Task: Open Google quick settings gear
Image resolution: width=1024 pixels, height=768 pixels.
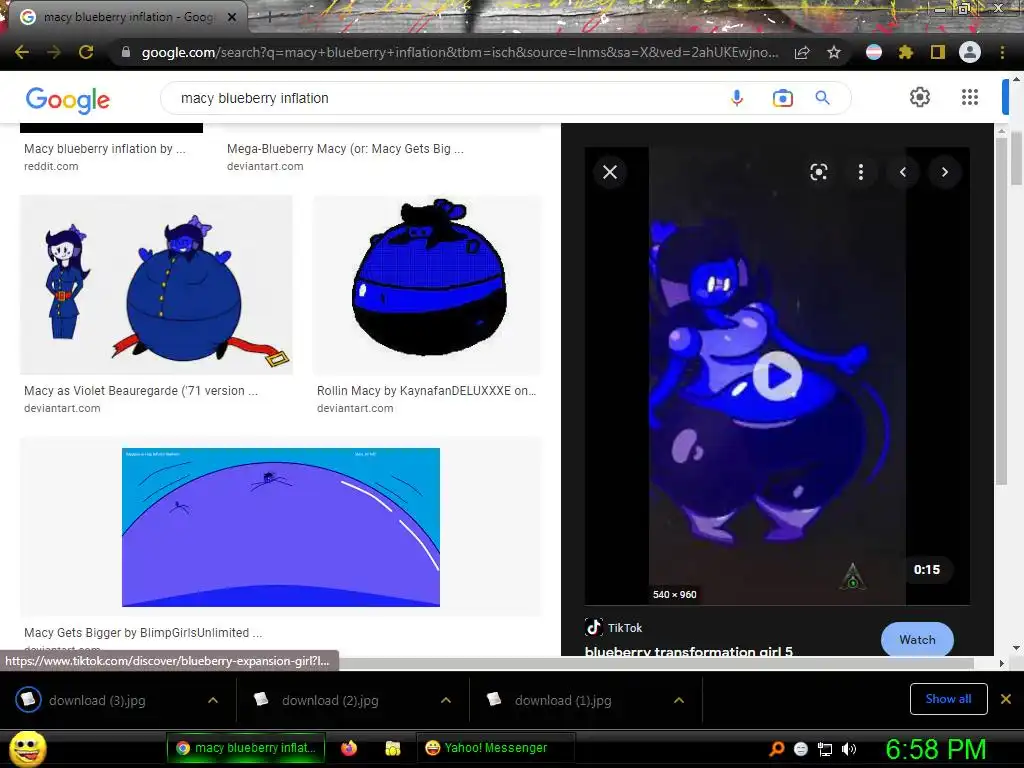Action: click(x=920, y=97)
